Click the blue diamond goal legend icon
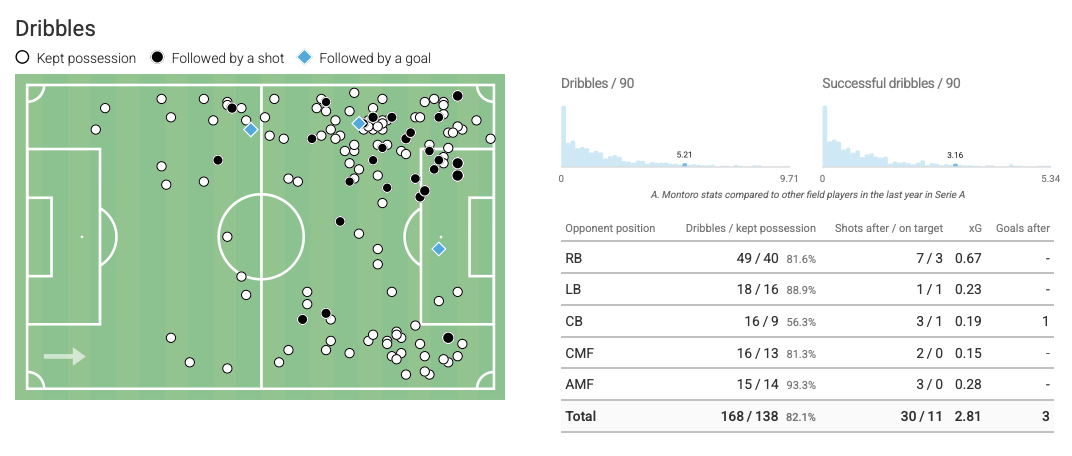 (x=304, y=58)
